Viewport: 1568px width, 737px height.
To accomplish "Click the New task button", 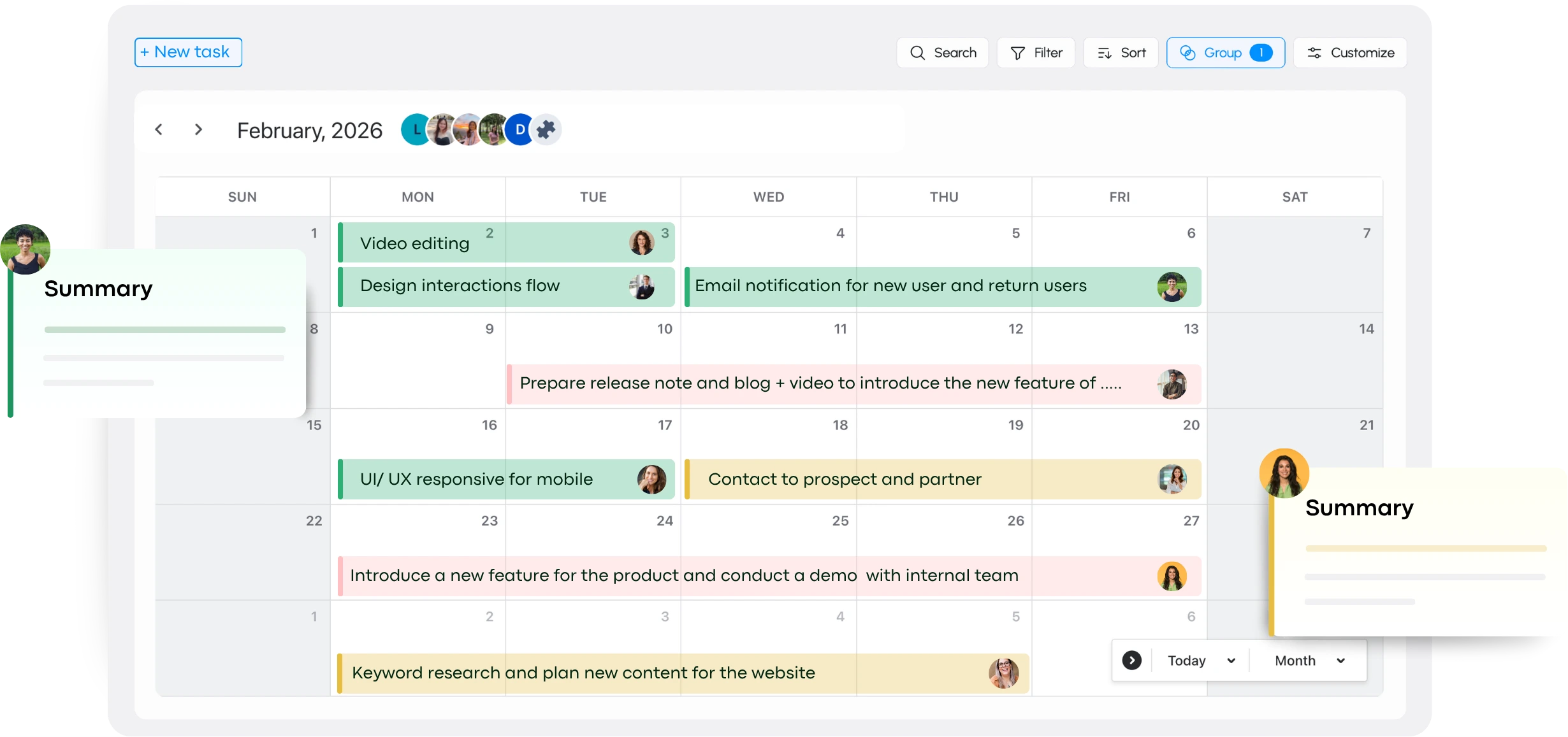I will click(188, 52).
